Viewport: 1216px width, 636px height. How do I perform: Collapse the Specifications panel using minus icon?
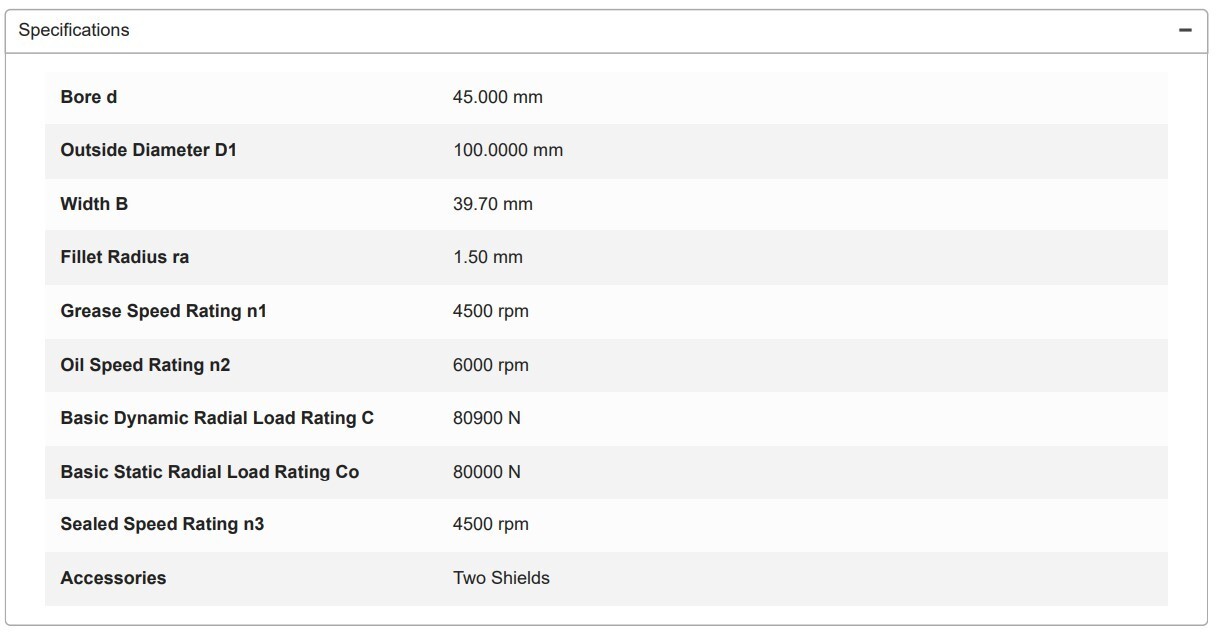pyautogui.click(x=1185, y=30)
